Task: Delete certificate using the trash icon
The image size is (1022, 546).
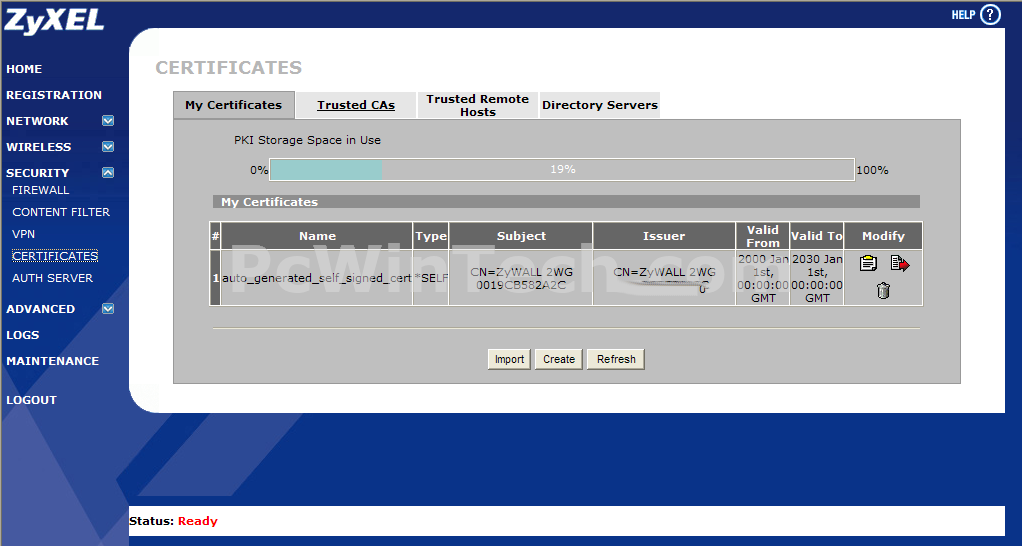Action: [x=883, y=291]
